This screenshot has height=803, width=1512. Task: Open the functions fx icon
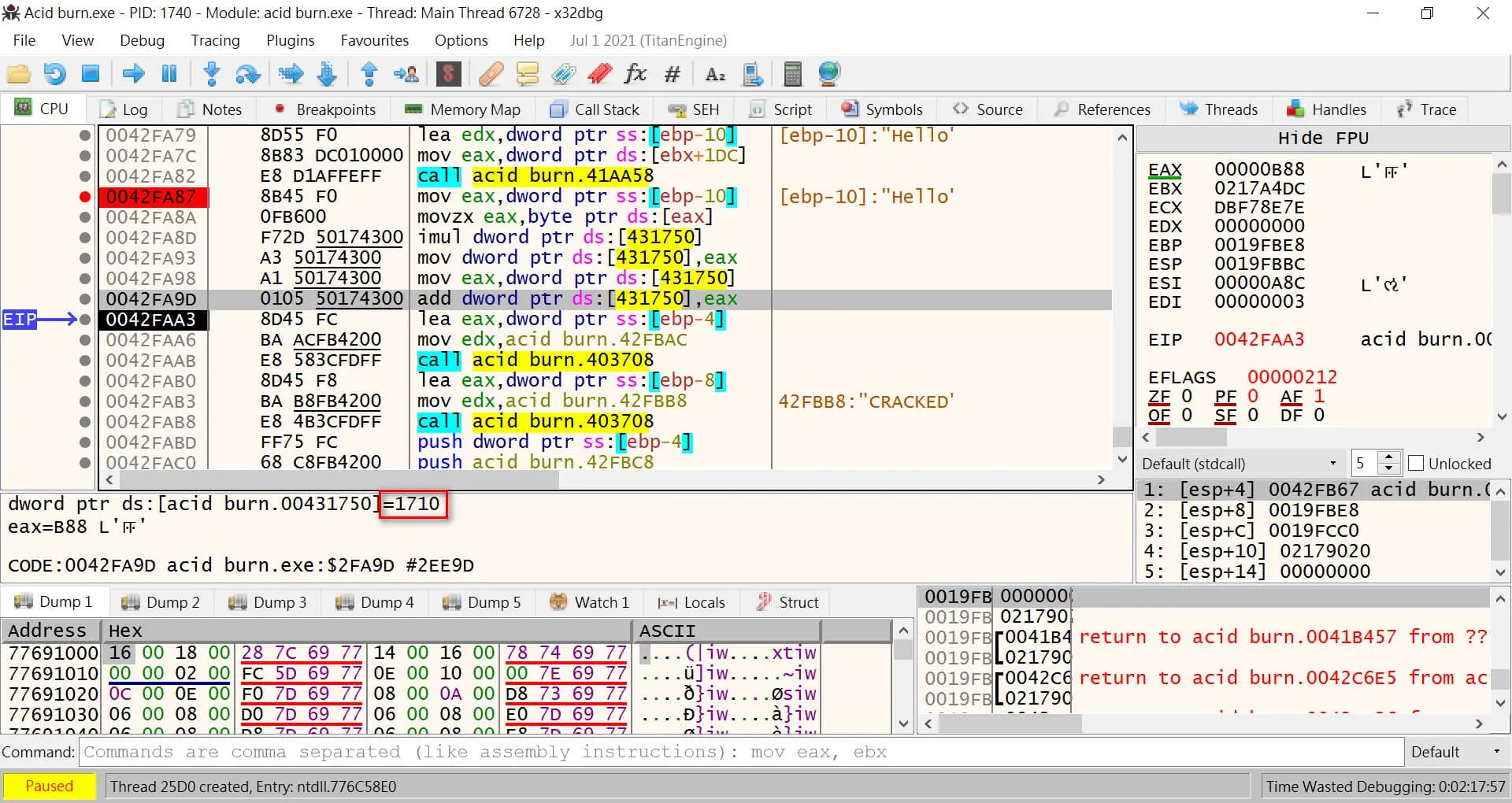(635, 74)
